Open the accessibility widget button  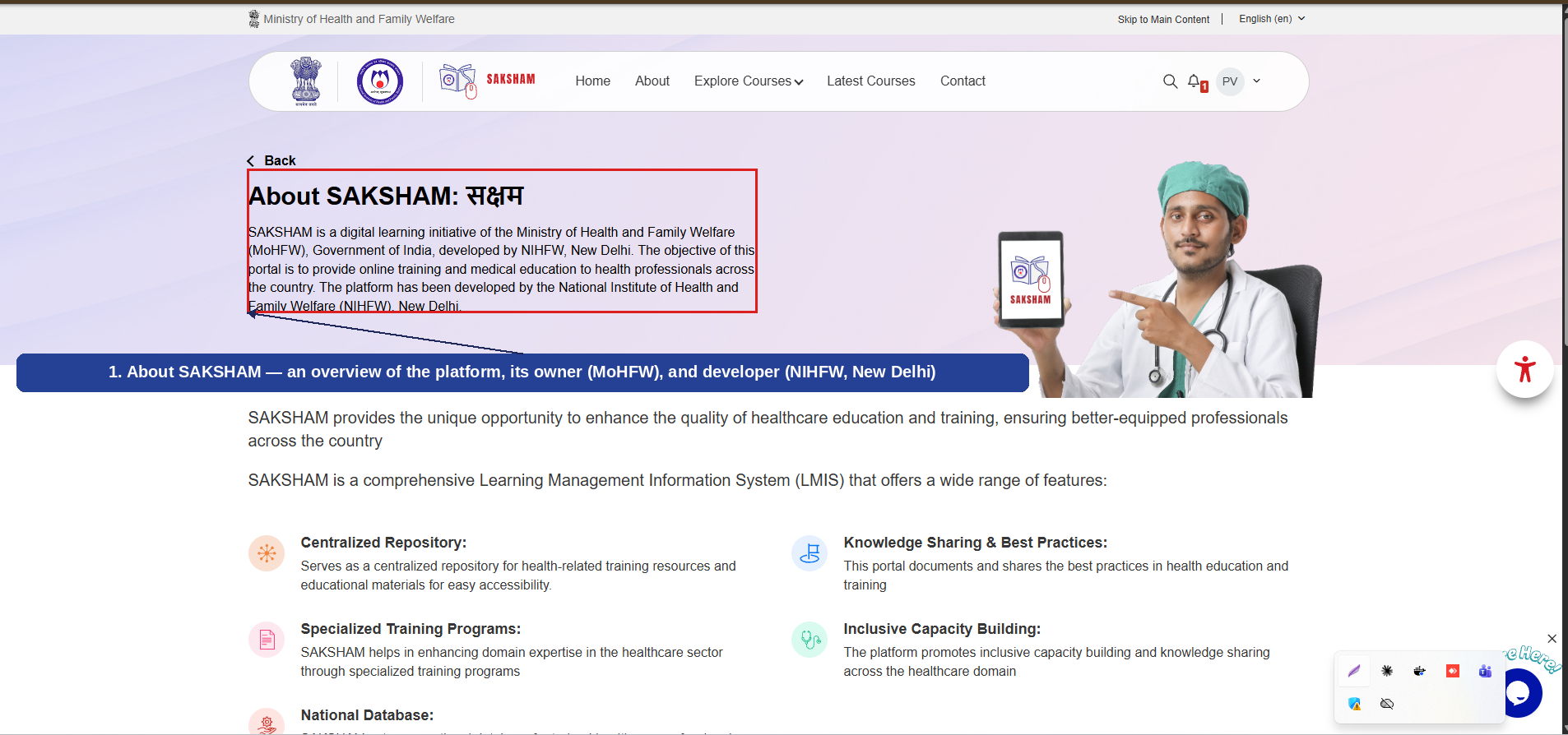(1524, 369)
